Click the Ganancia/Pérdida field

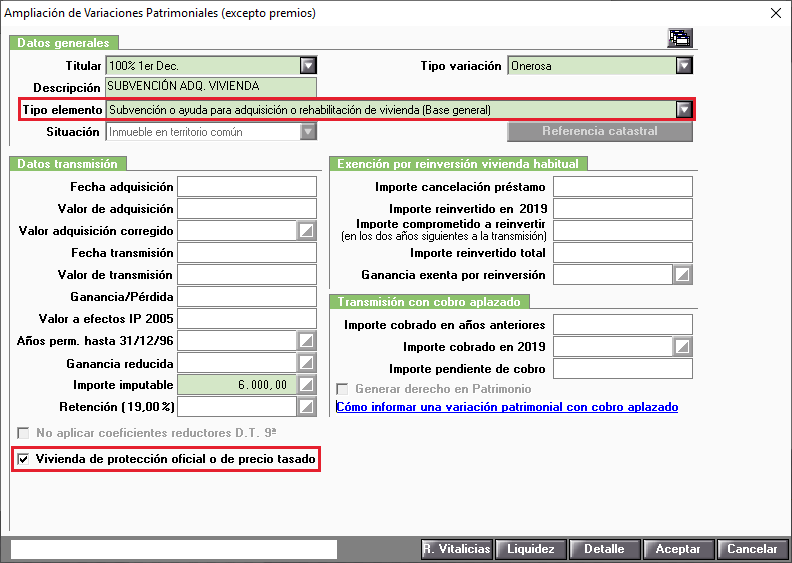247,296
